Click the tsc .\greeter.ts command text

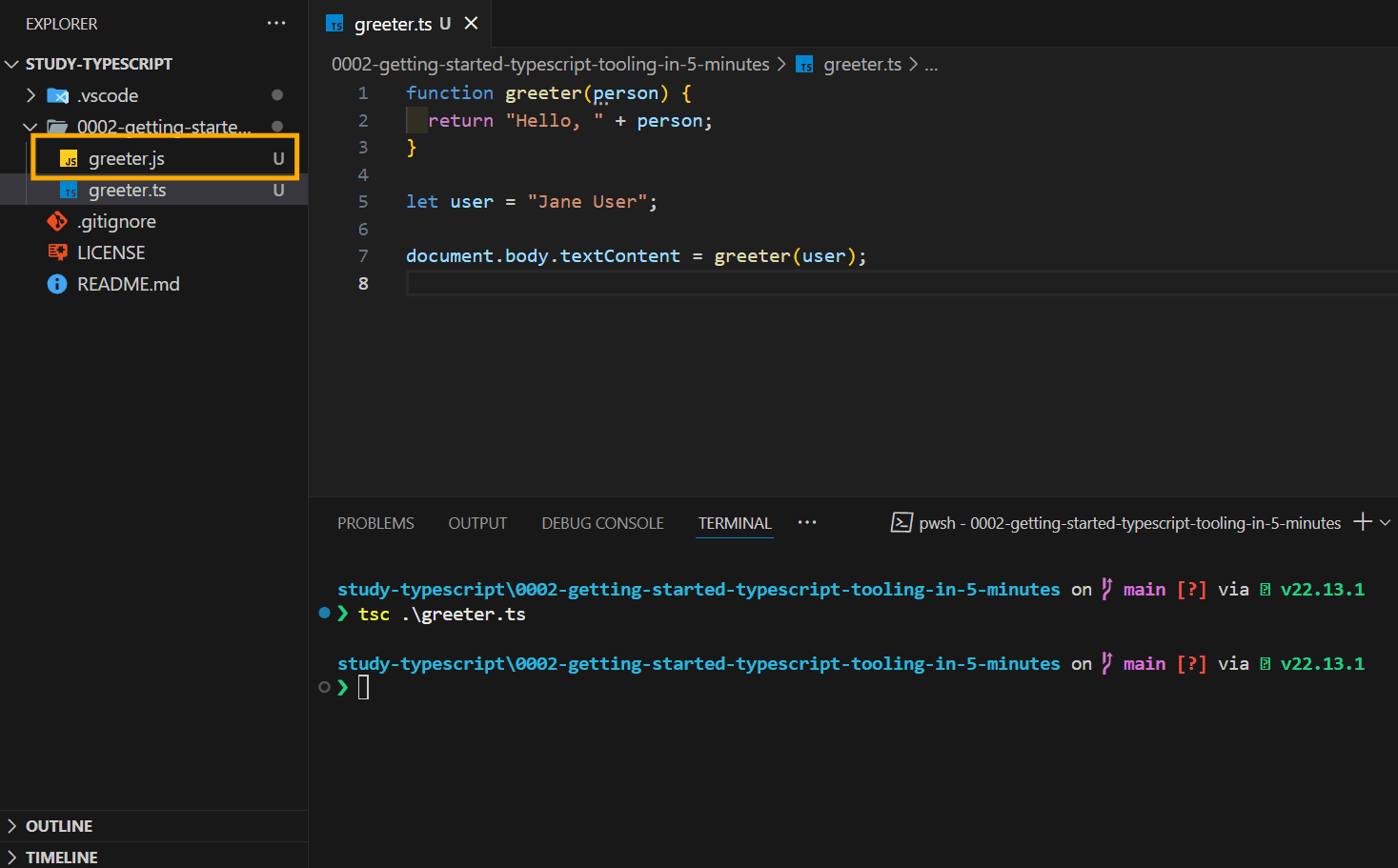[442, 615]
